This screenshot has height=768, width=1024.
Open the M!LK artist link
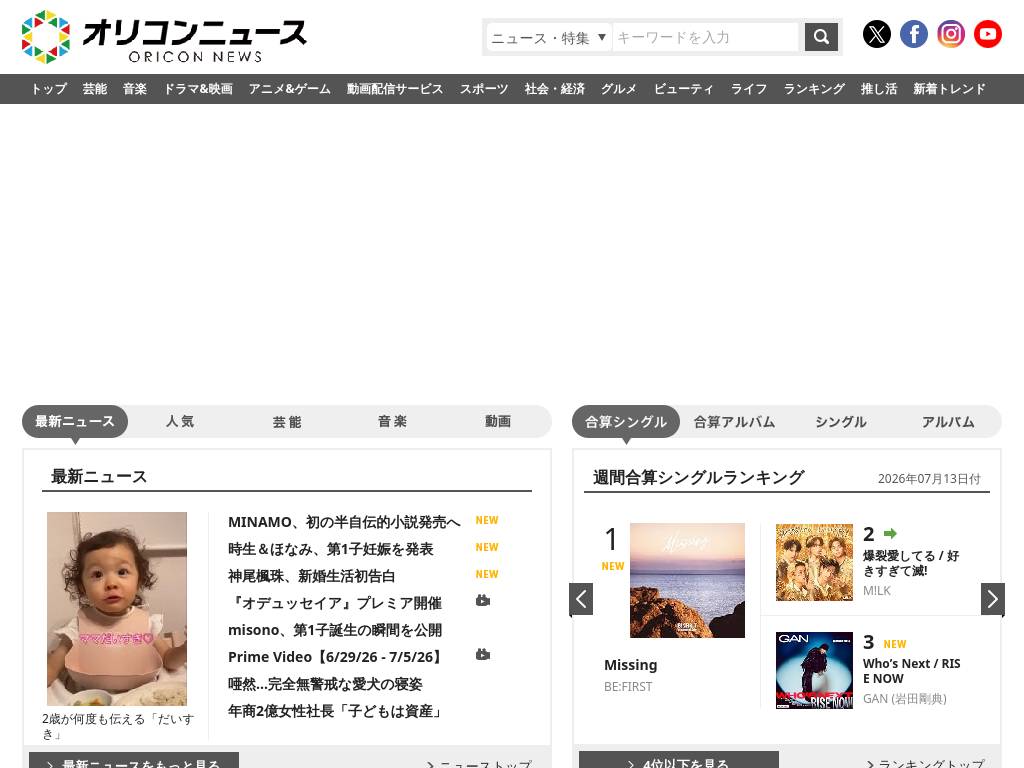(x=876, y=590)
